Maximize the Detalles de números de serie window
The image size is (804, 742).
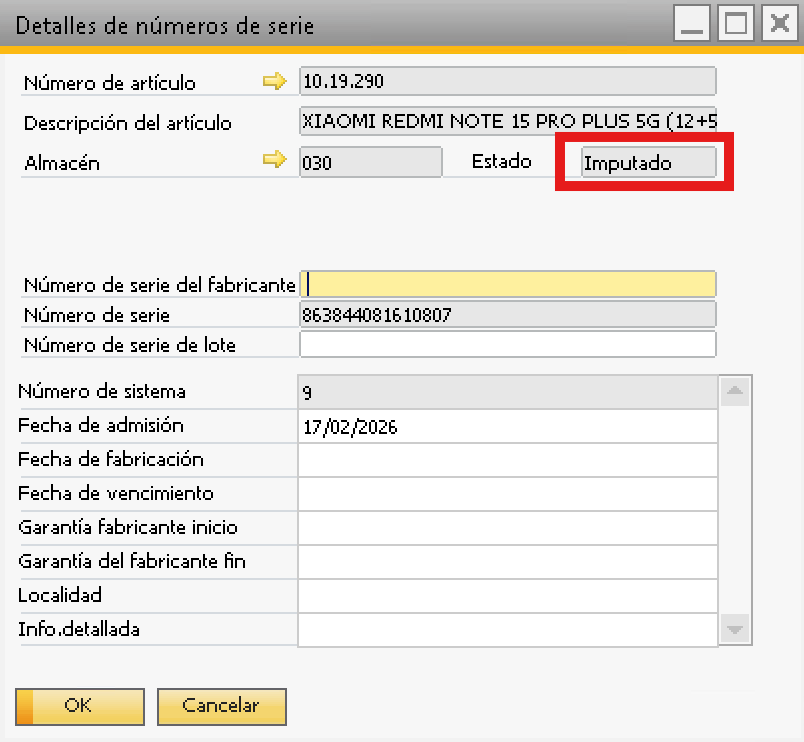735,23
